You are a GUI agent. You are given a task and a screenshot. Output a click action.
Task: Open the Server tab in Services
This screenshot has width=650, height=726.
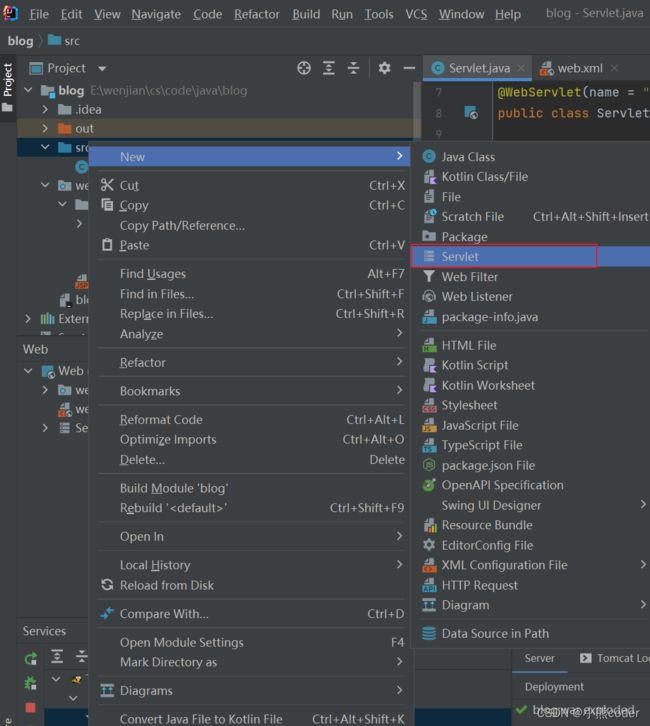click(539, 658)
